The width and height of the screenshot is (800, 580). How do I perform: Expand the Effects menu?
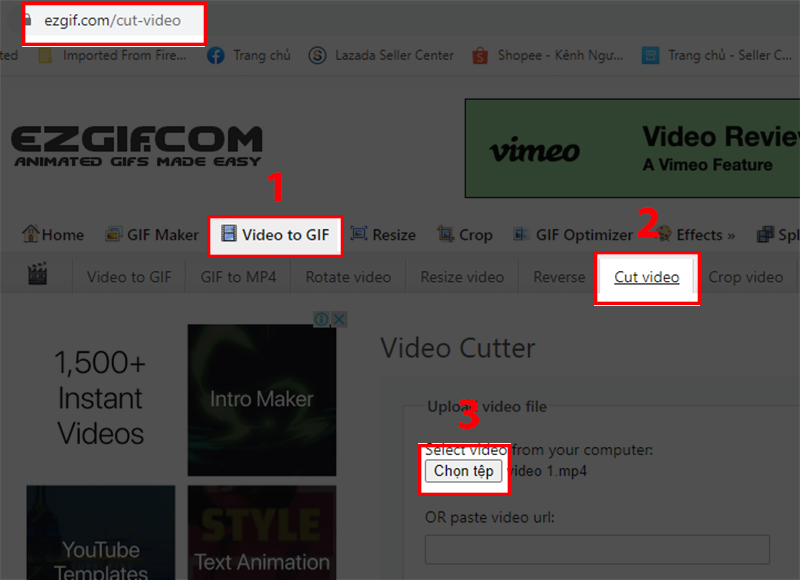point(703,234)
